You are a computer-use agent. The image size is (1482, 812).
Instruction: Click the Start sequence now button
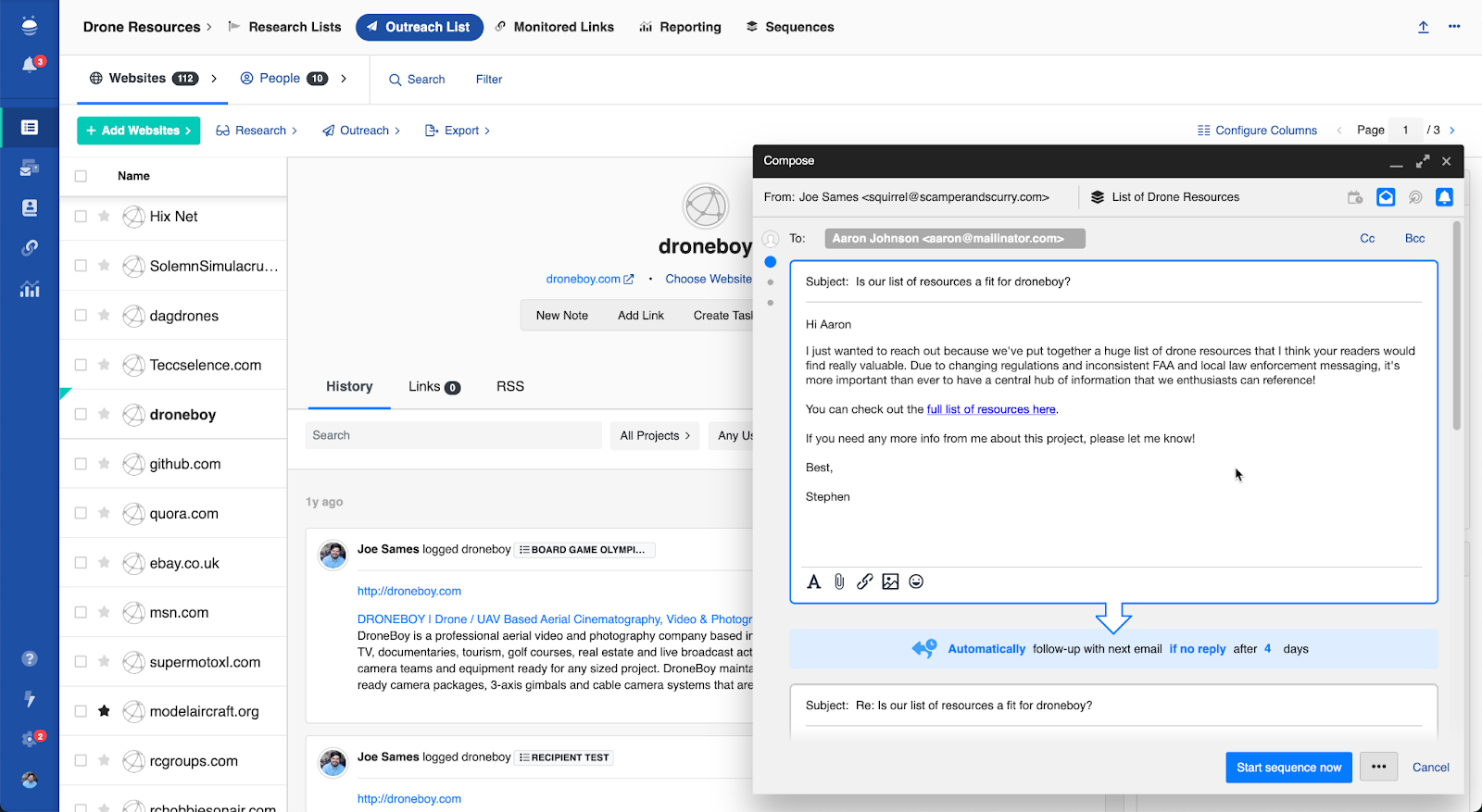pyautogui.click(x=1288, y=768)
